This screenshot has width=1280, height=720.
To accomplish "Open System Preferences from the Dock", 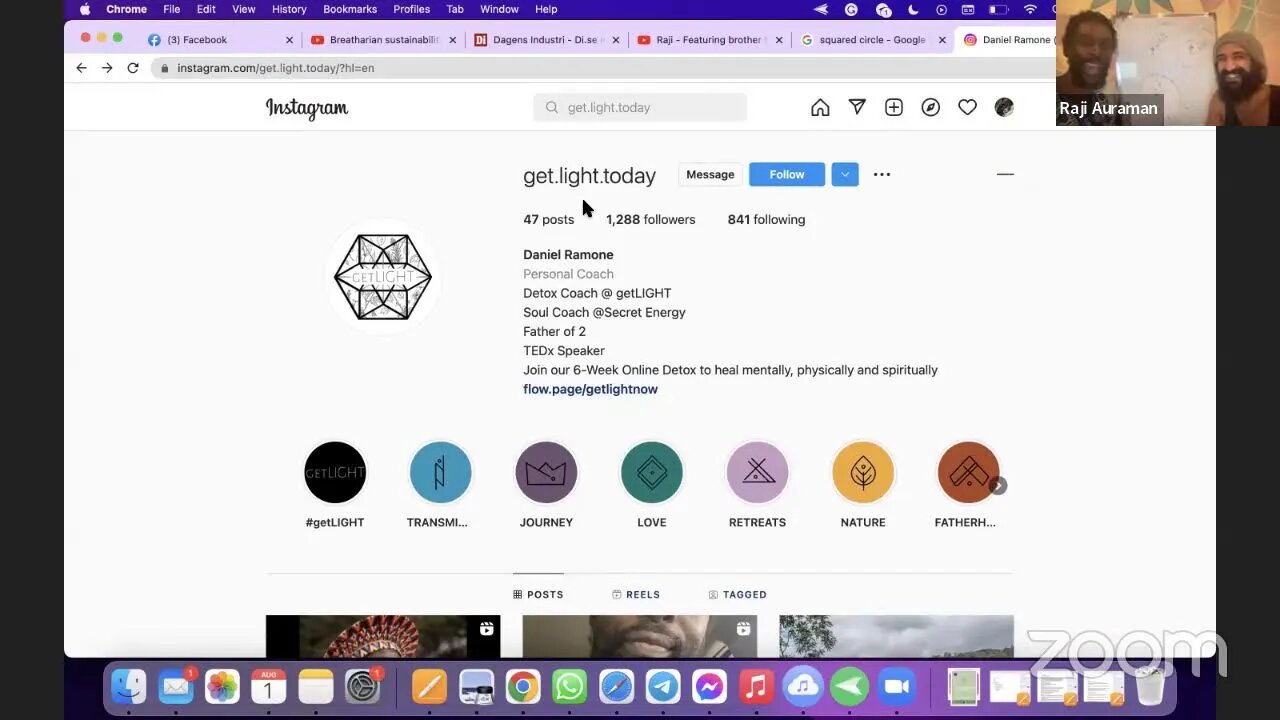I will (362, 687).
